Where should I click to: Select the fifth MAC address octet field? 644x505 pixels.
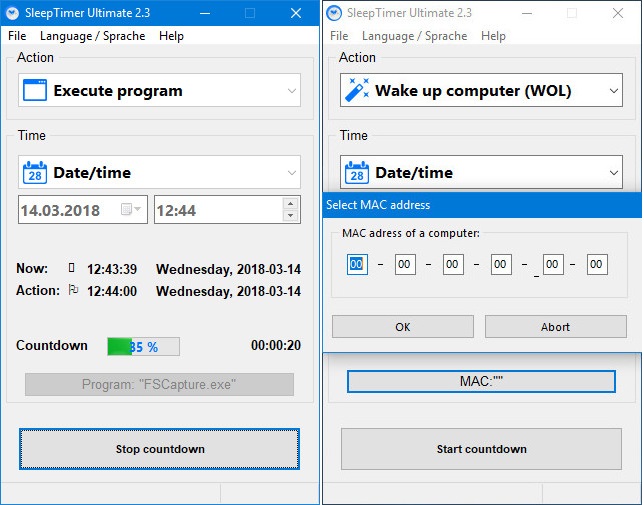(x=553, y=264)
